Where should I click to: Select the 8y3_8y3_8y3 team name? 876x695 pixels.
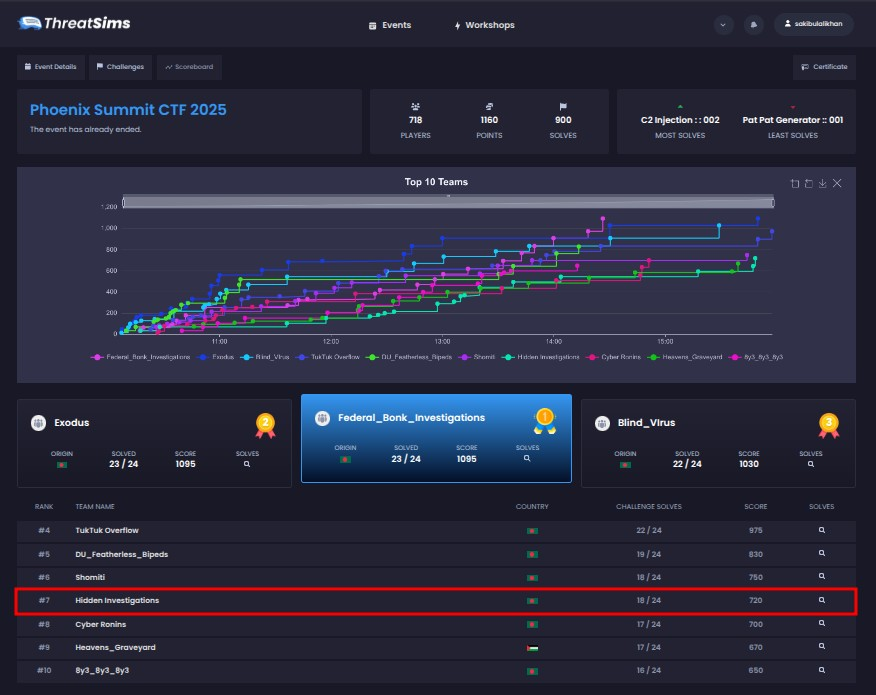(x=102, y=670)
